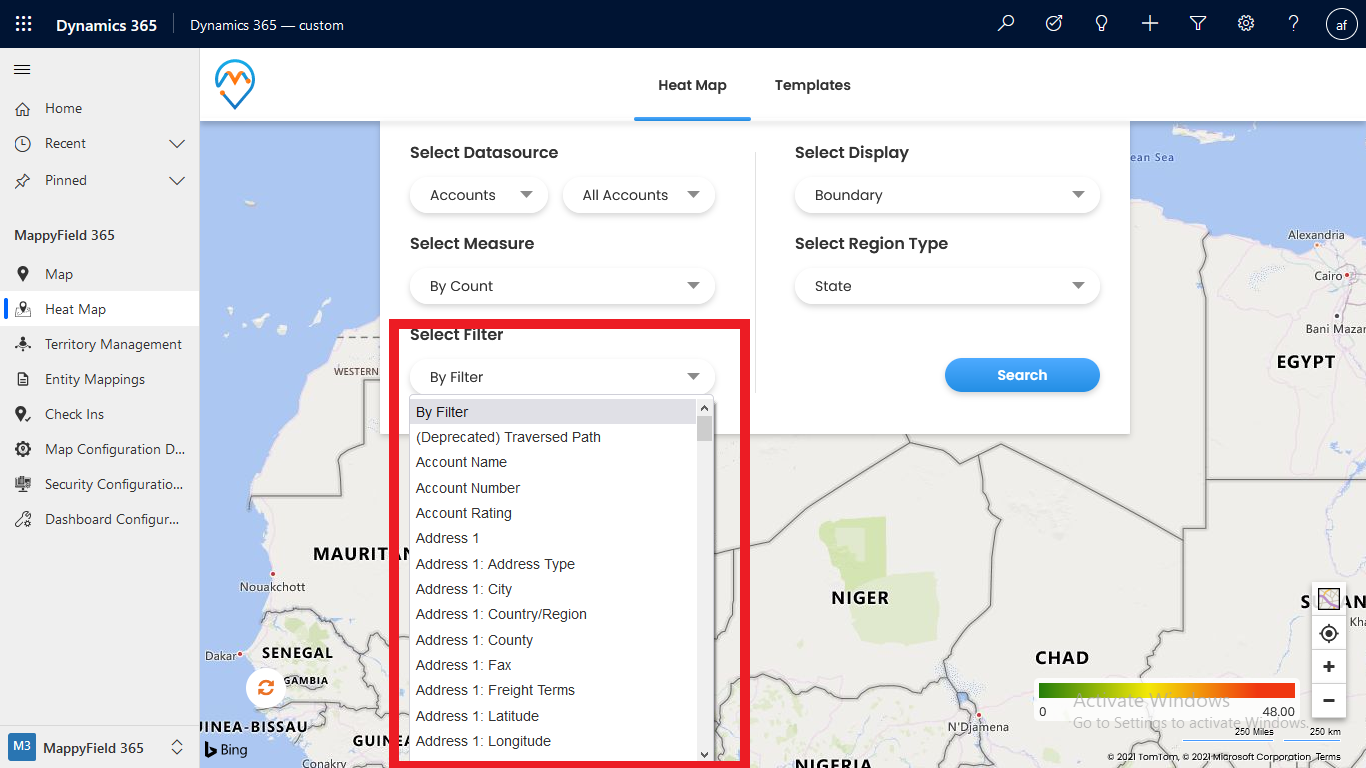The height and width of the screenshot is (768, 1366).
Task: Open the State region type dropdown
Action: [947, 286]
